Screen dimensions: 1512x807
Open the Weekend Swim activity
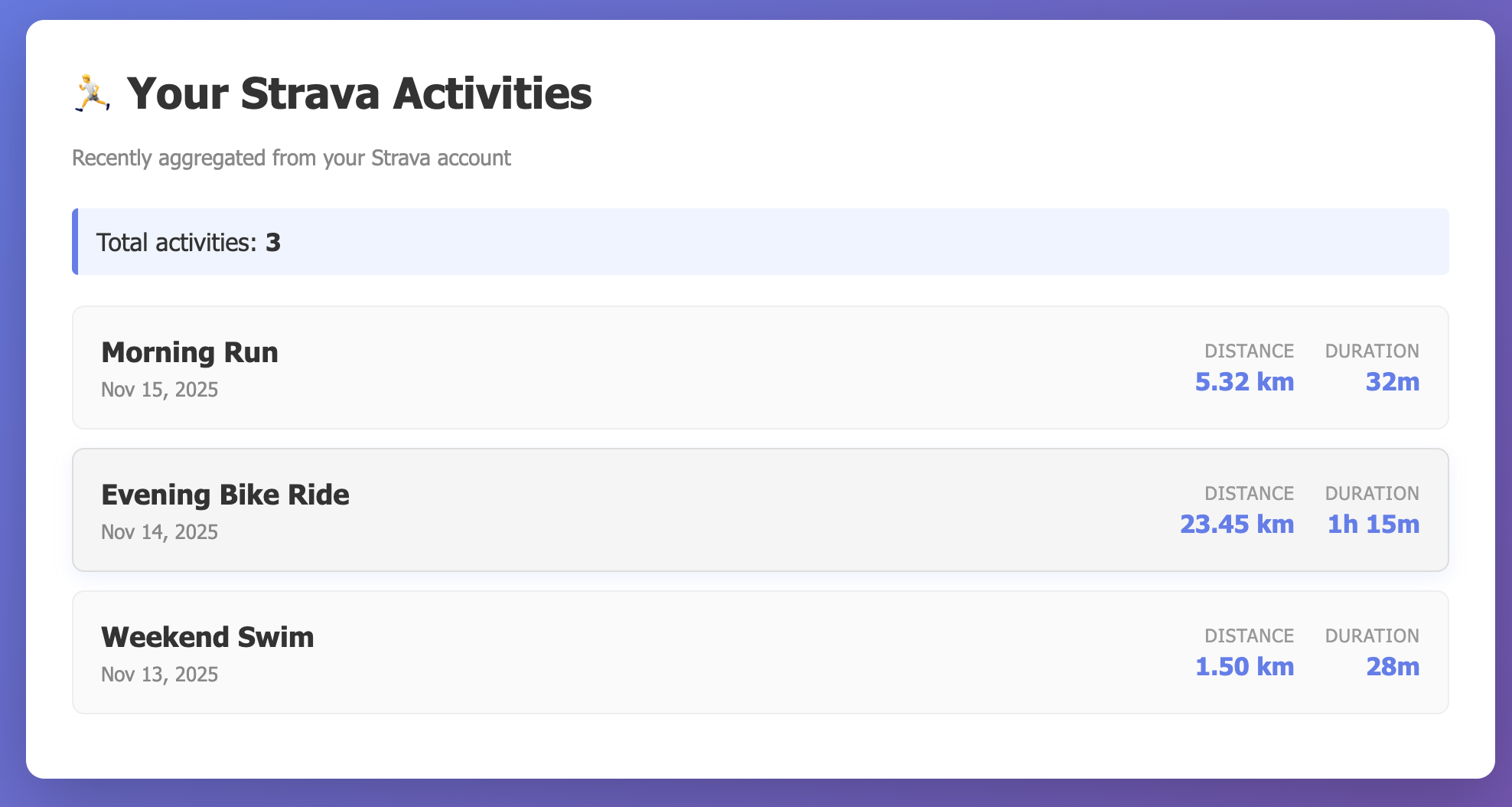[x=207, y=637]
